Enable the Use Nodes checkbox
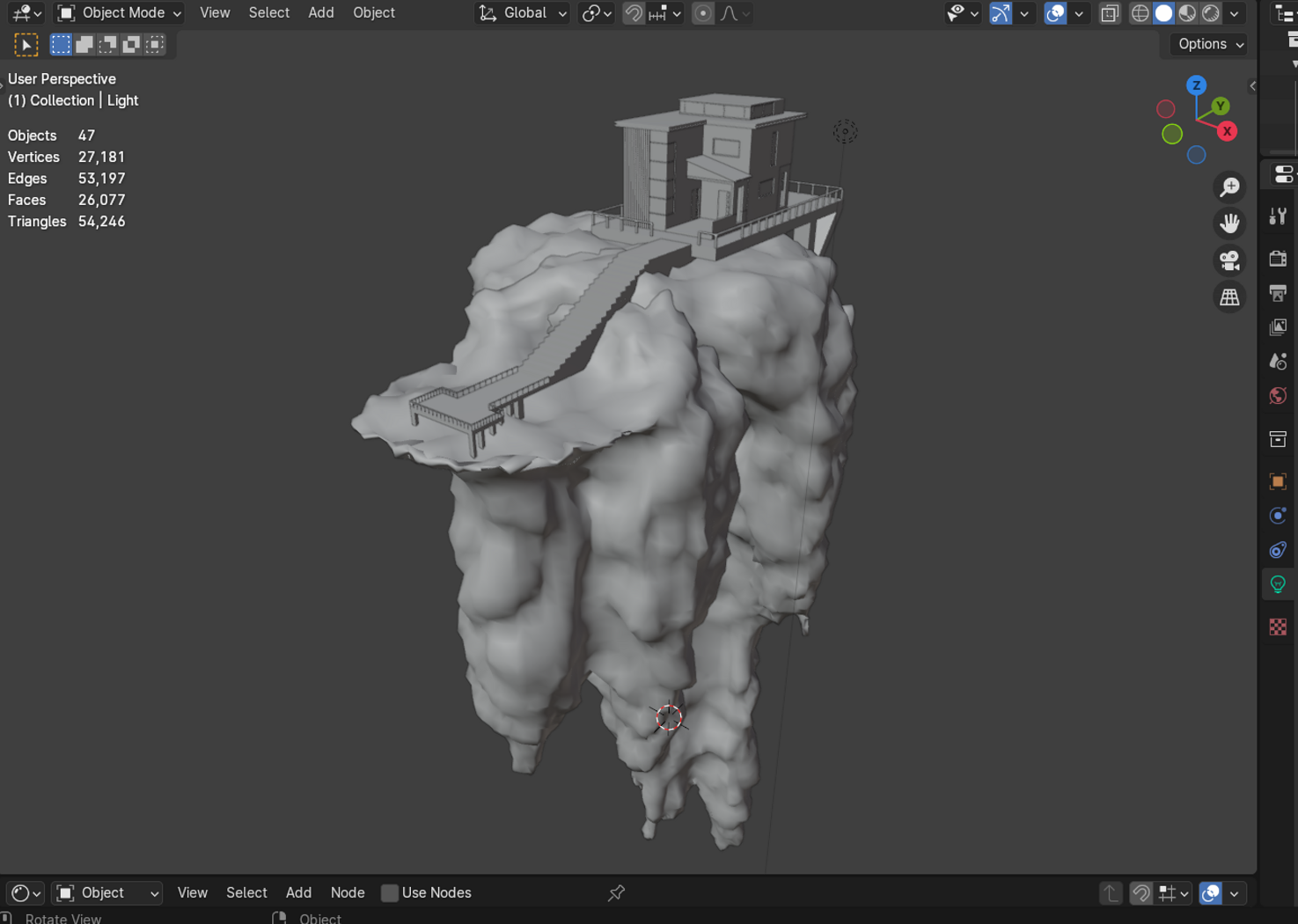 pyautogui.click(x=390, y=893)
